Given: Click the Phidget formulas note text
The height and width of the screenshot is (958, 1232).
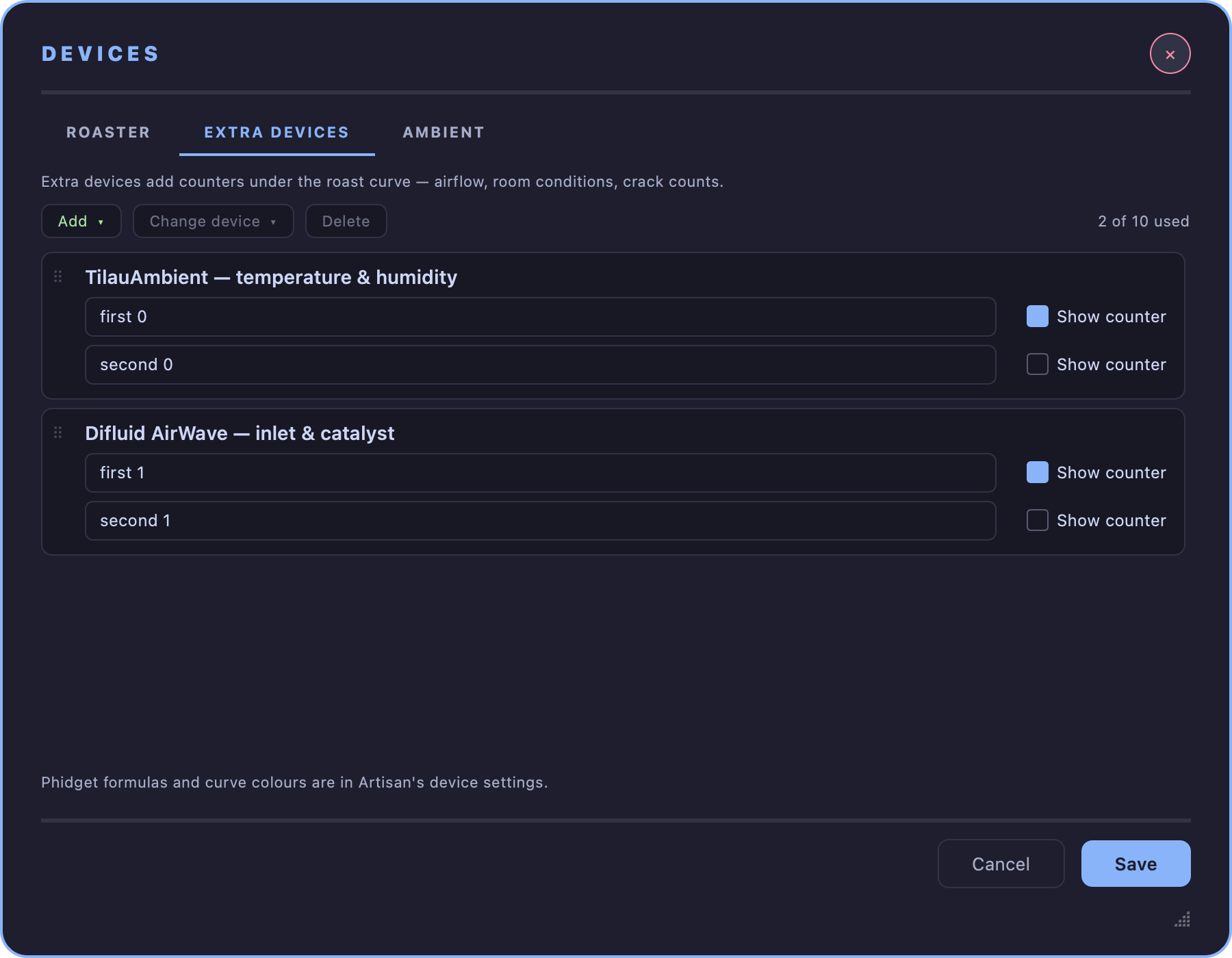Looking at the screenshot, I should click(294, 782).
